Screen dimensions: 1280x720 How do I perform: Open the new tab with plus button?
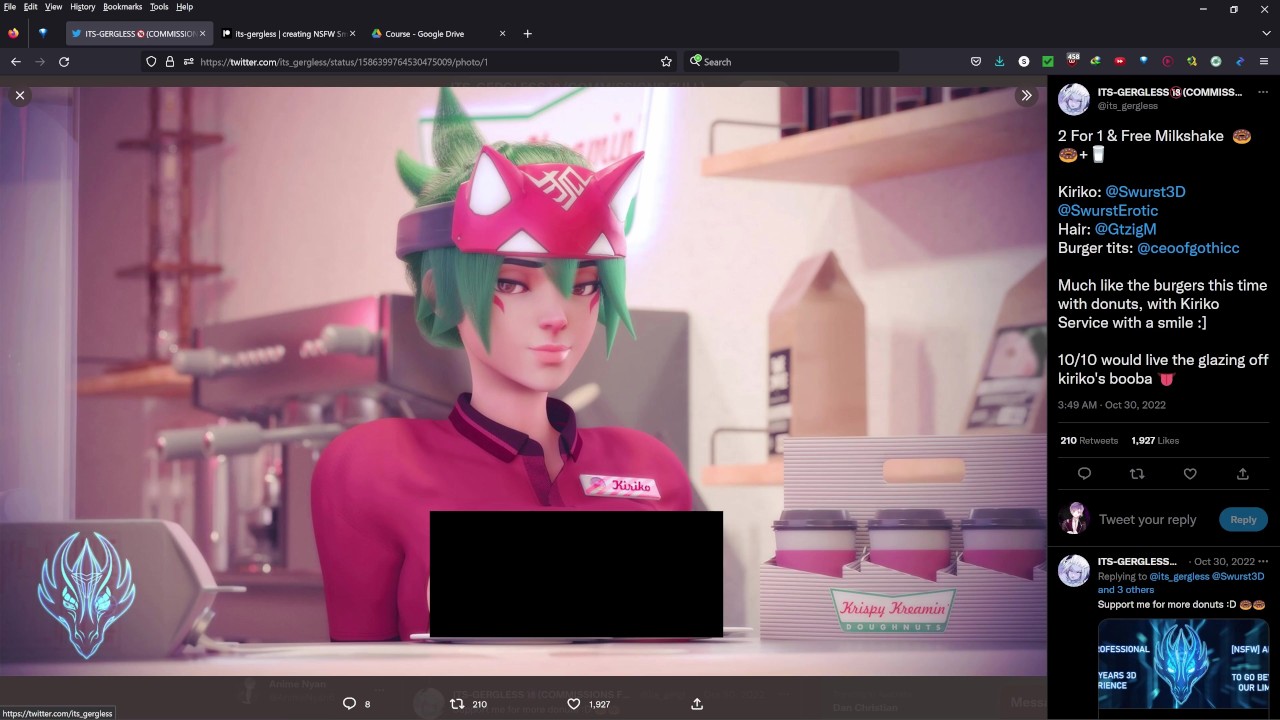pyautogui.click(x=527, y=34)
